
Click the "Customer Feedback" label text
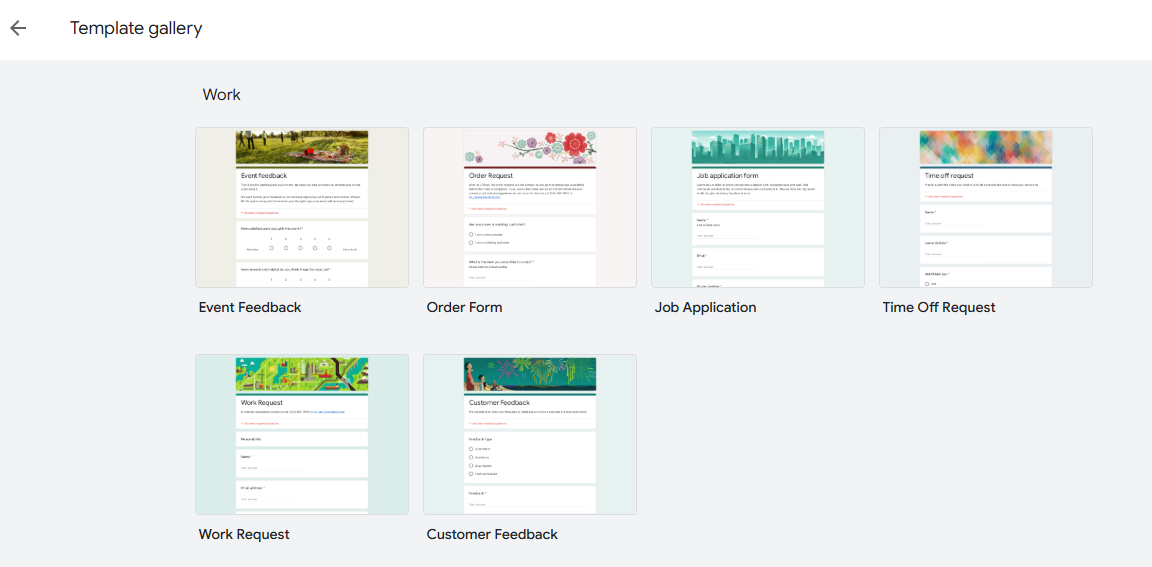coord(492,534)
